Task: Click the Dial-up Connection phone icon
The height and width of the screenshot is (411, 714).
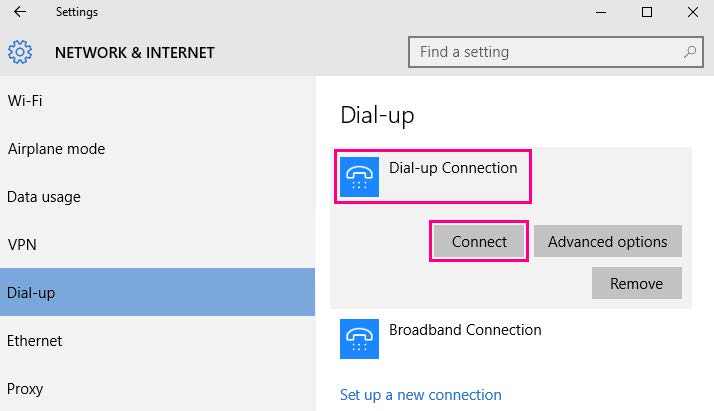Action: tap(359, 177)
